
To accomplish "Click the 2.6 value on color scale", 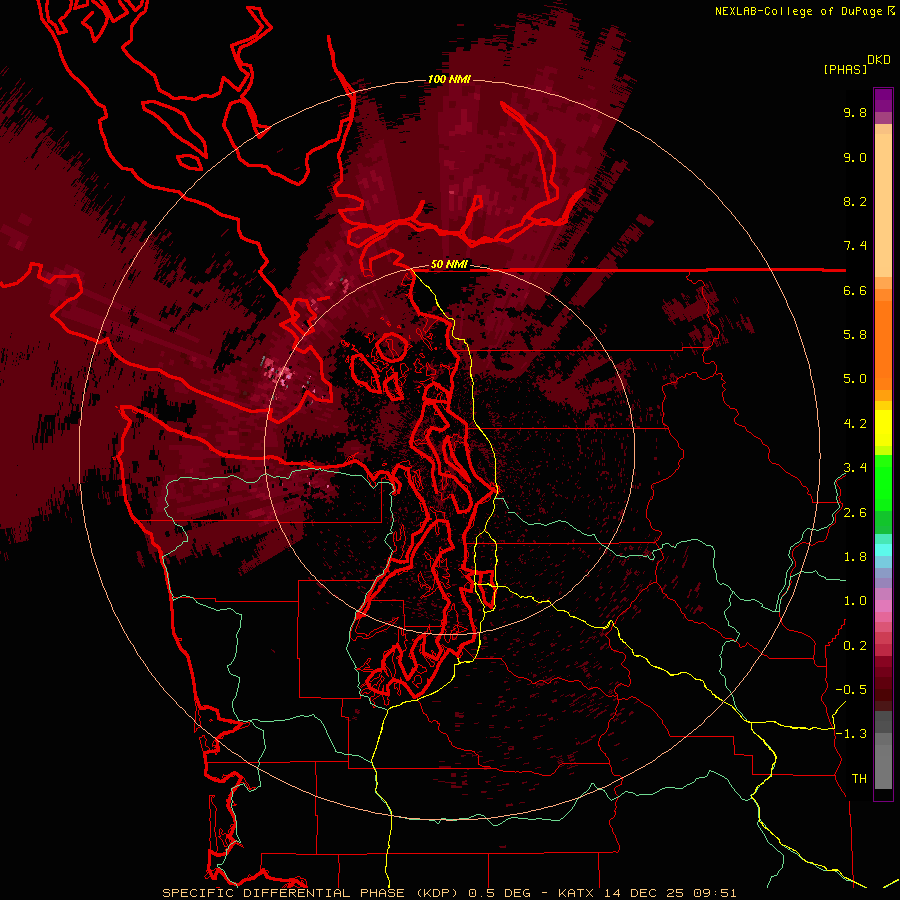I will coord(855,513).
